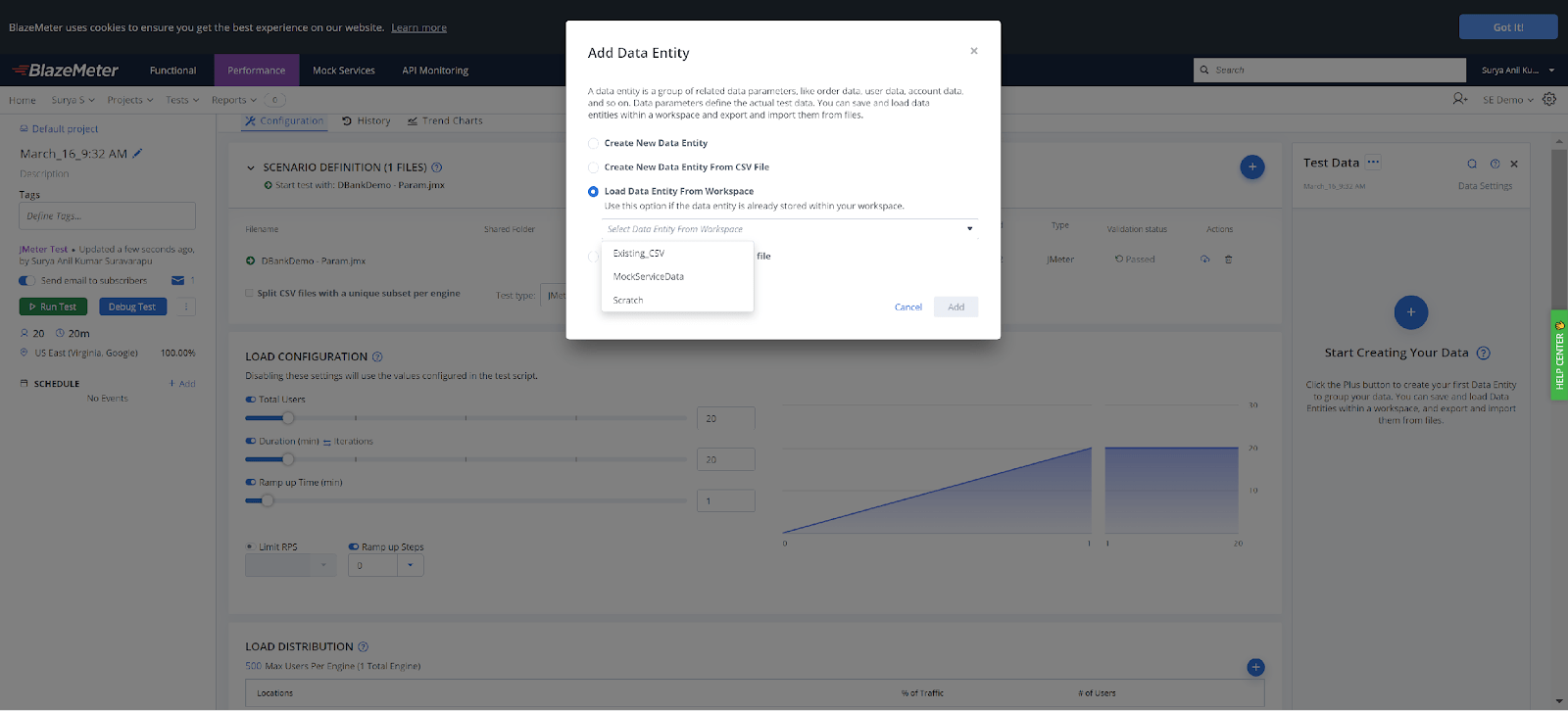Click the delete trash icon for DBankDemo file
The width and height of the screenshot is (1568, 711).
tap(1228, 260)
